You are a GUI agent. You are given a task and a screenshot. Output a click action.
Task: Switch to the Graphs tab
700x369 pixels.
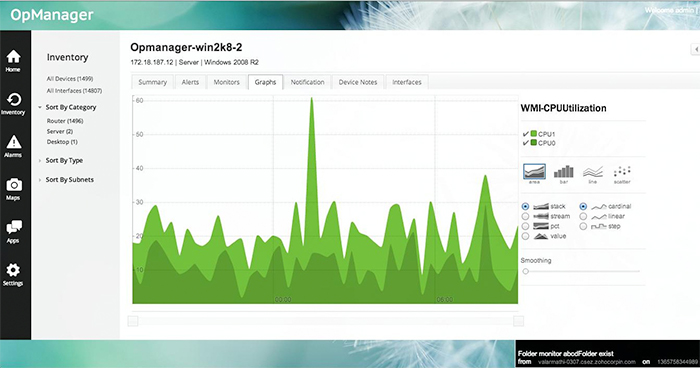tap(265, 82)
